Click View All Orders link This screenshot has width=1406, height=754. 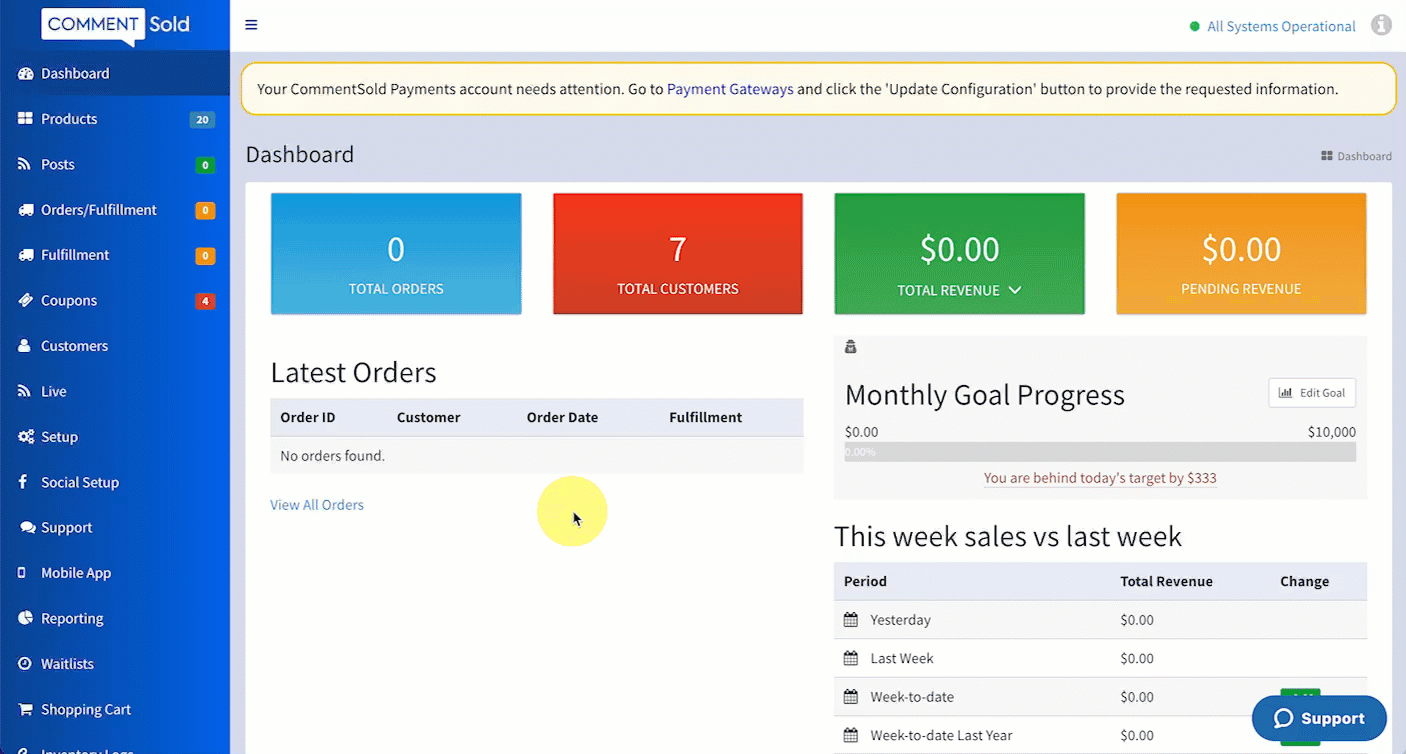tap(317, 505)
